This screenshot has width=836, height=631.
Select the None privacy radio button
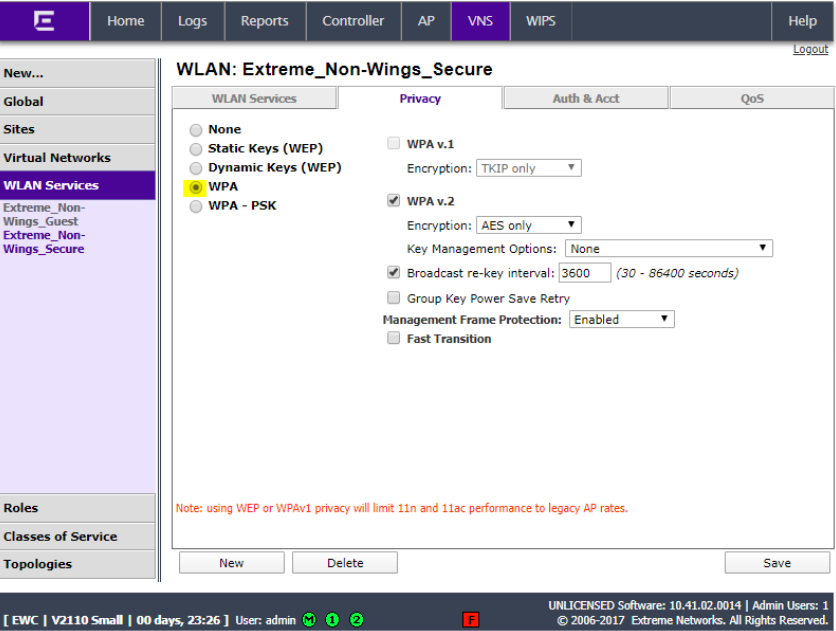pos(196,130)
